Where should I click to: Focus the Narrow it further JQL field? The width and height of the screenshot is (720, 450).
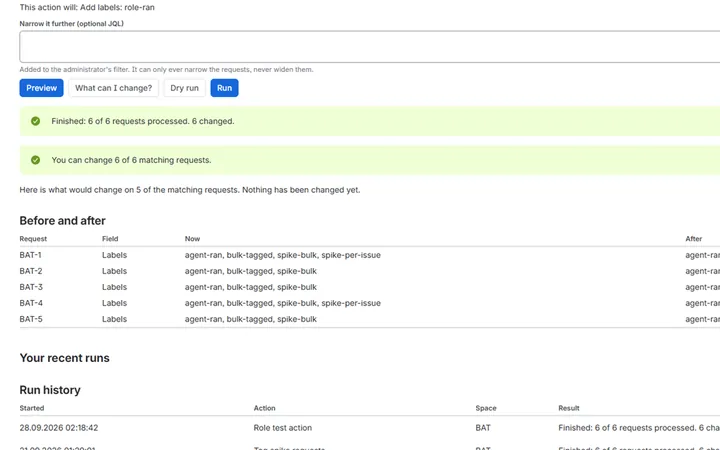[x=370, y=47]
